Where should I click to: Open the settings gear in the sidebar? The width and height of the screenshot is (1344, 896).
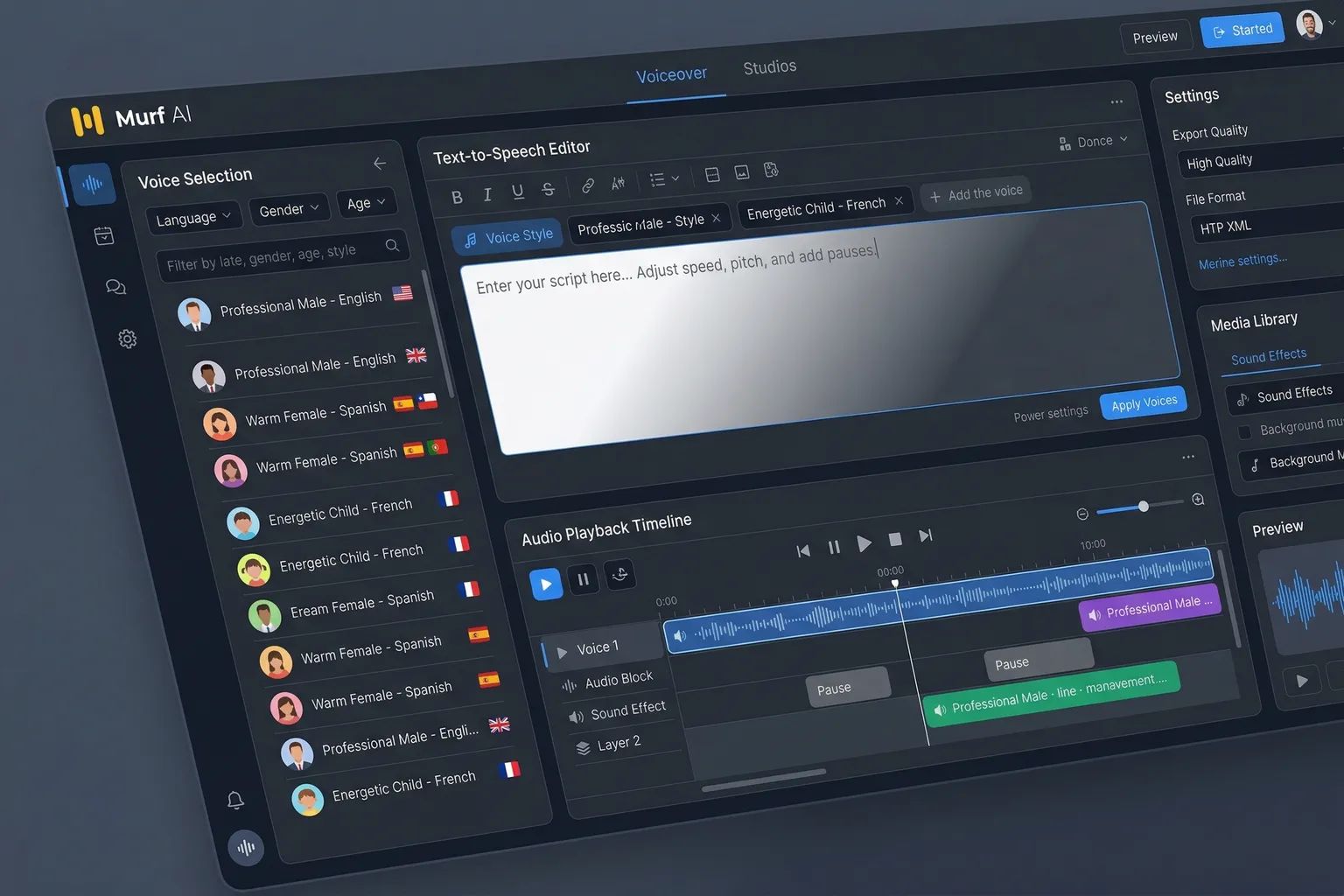click(x=128, y=339)
